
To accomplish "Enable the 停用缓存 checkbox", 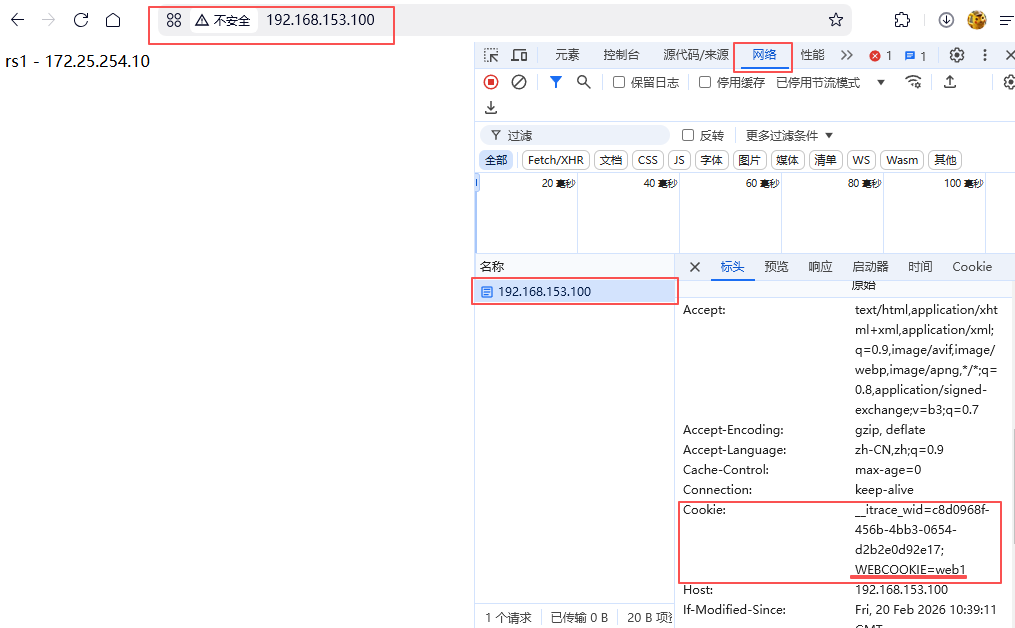I will (705, 82).
